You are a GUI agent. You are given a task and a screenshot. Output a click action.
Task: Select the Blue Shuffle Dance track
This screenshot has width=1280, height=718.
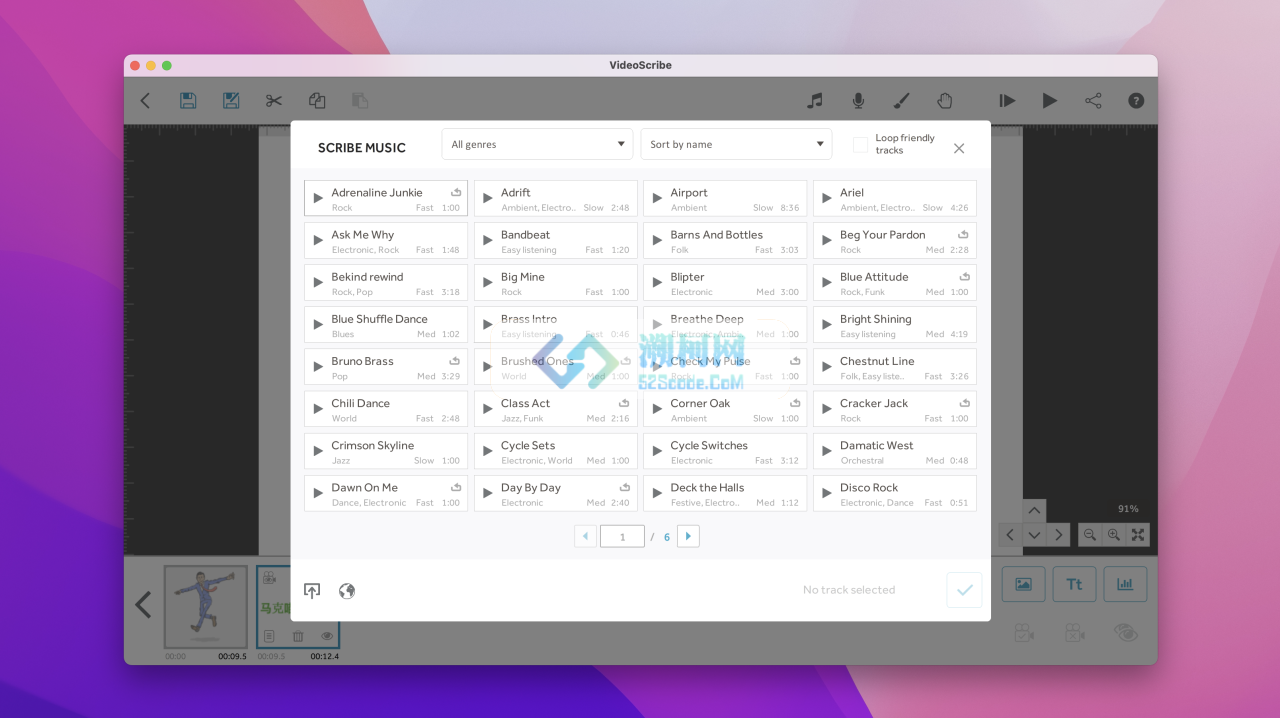tap(386, 325)
